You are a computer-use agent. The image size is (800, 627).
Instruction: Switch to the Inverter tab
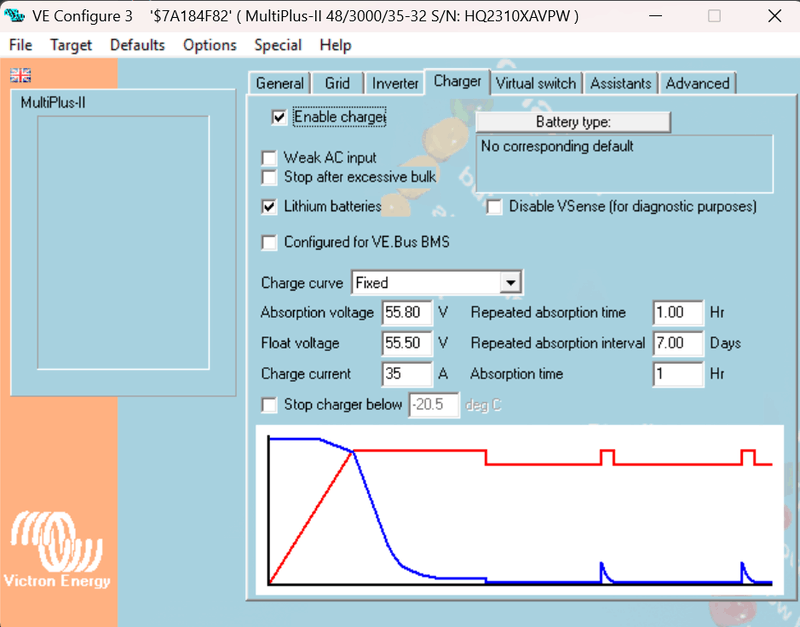point(395,83)
